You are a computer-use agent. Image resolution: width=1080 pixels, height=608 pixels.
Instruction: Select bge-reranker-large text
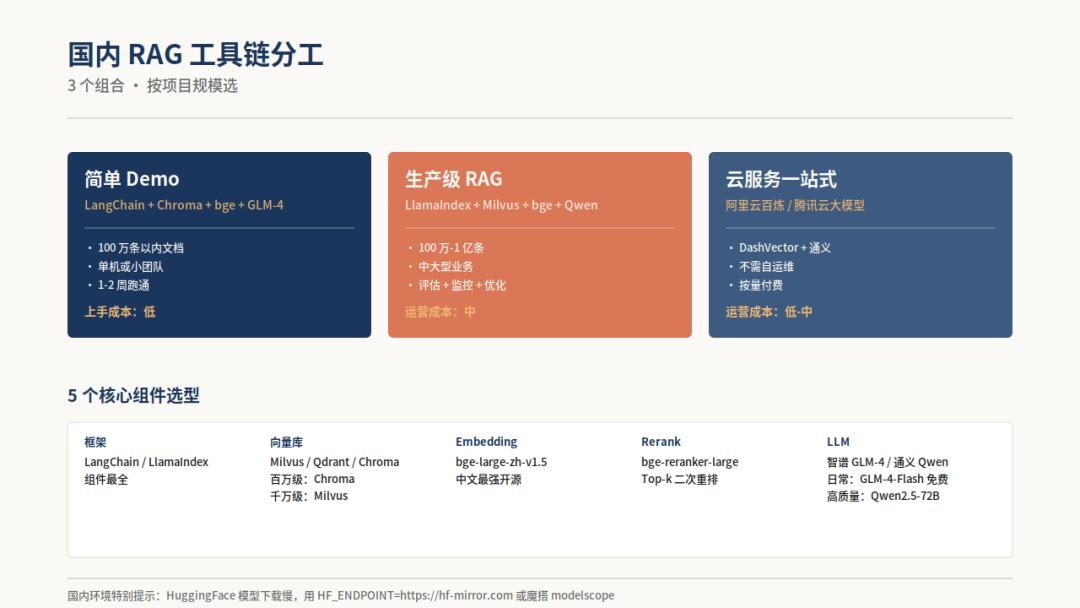(689, 462)
